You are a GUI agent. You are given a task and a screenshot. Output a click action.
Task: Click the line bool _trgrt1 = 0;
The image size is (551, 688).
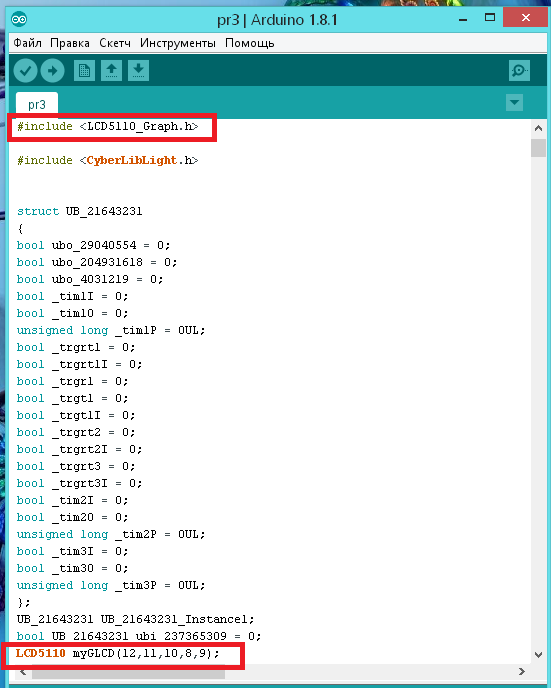point(76,348)
